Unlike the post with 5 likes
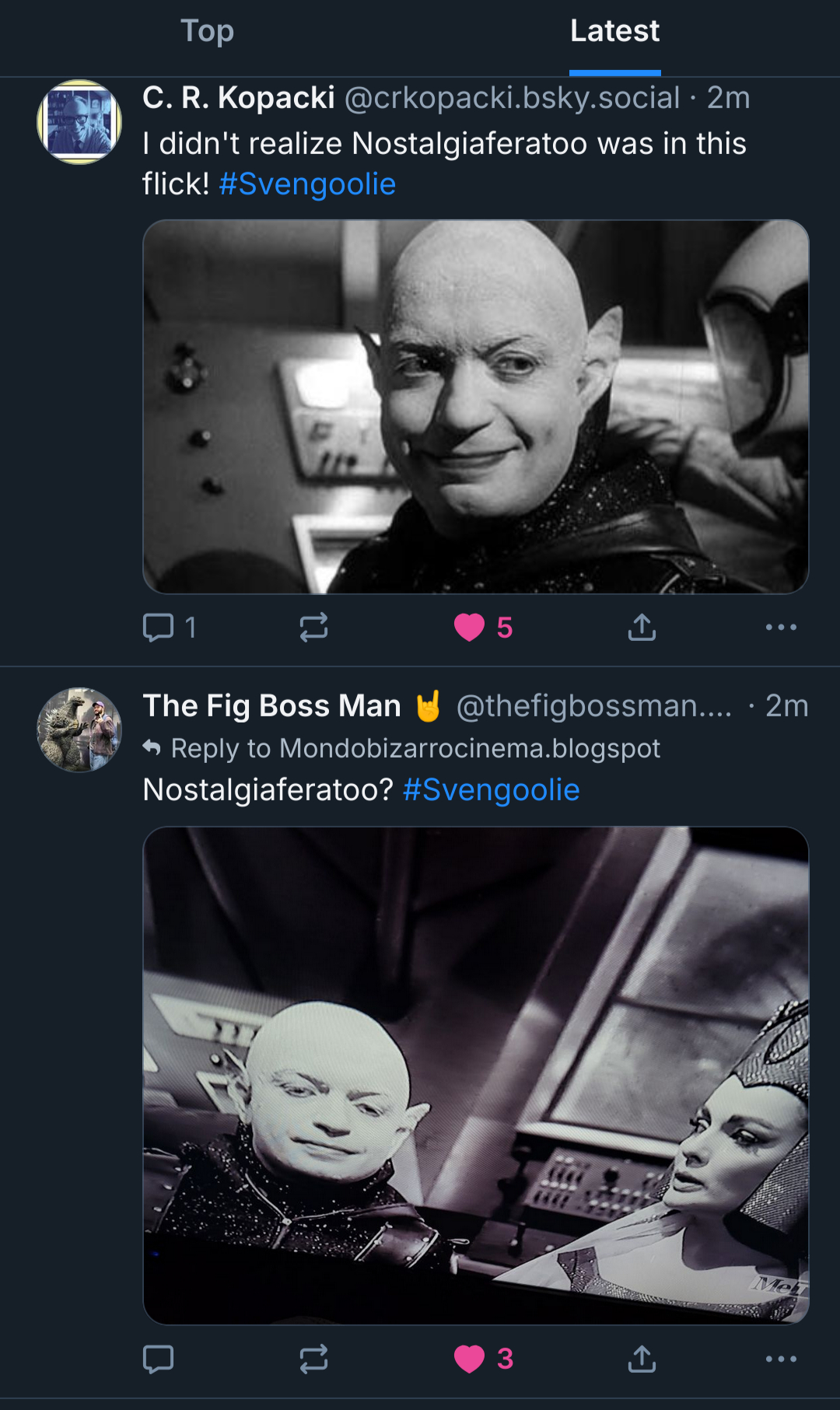Image resolution: width=840 pixels, height=1410 pixels. 470,627
